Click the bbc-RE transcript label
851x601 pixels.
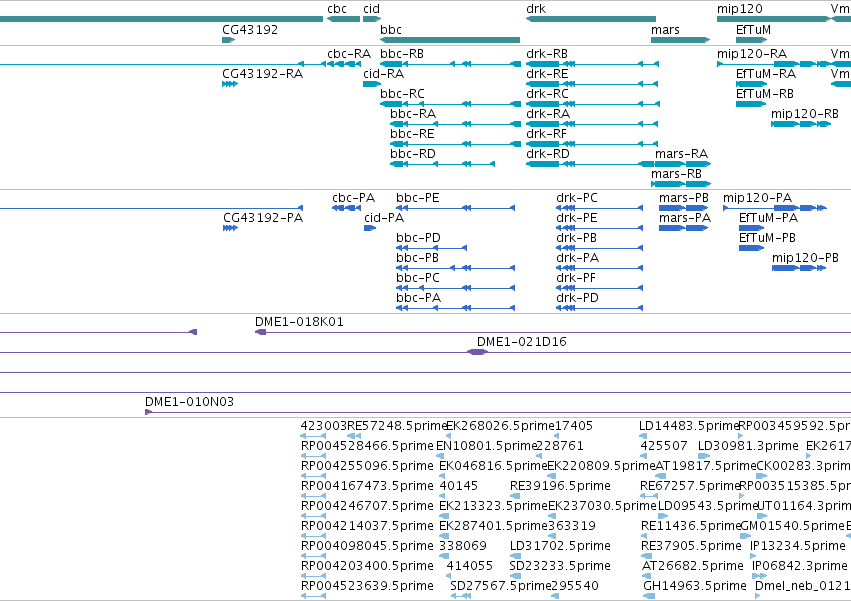412,134
